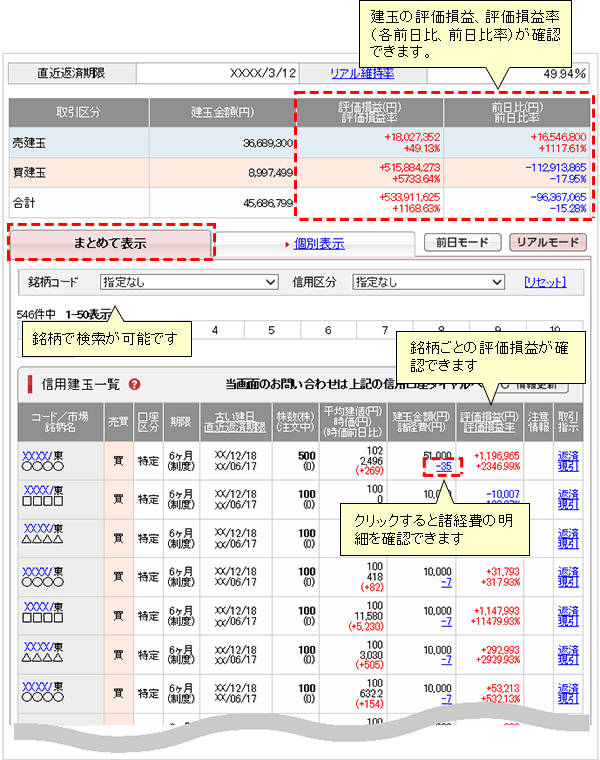The image size is (600, 760).
Task: Click 返済 in the +1,147,993 valuation row
Action: 568,609
